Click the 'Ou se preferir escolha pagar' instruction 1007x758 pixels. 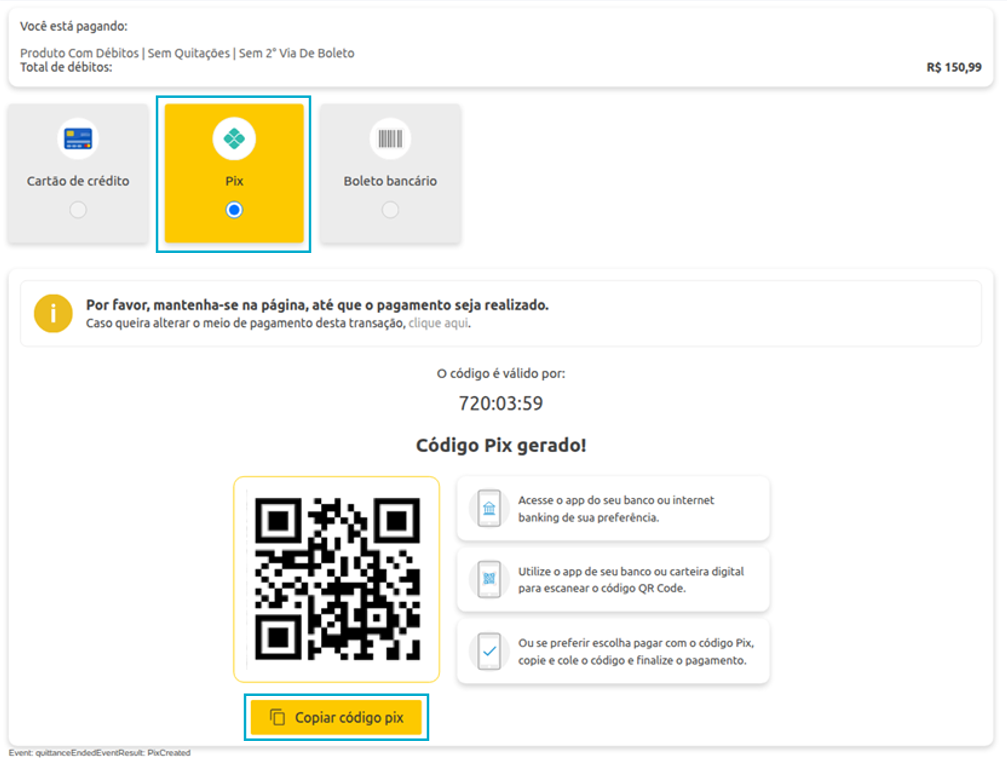[x=636, y=651]
